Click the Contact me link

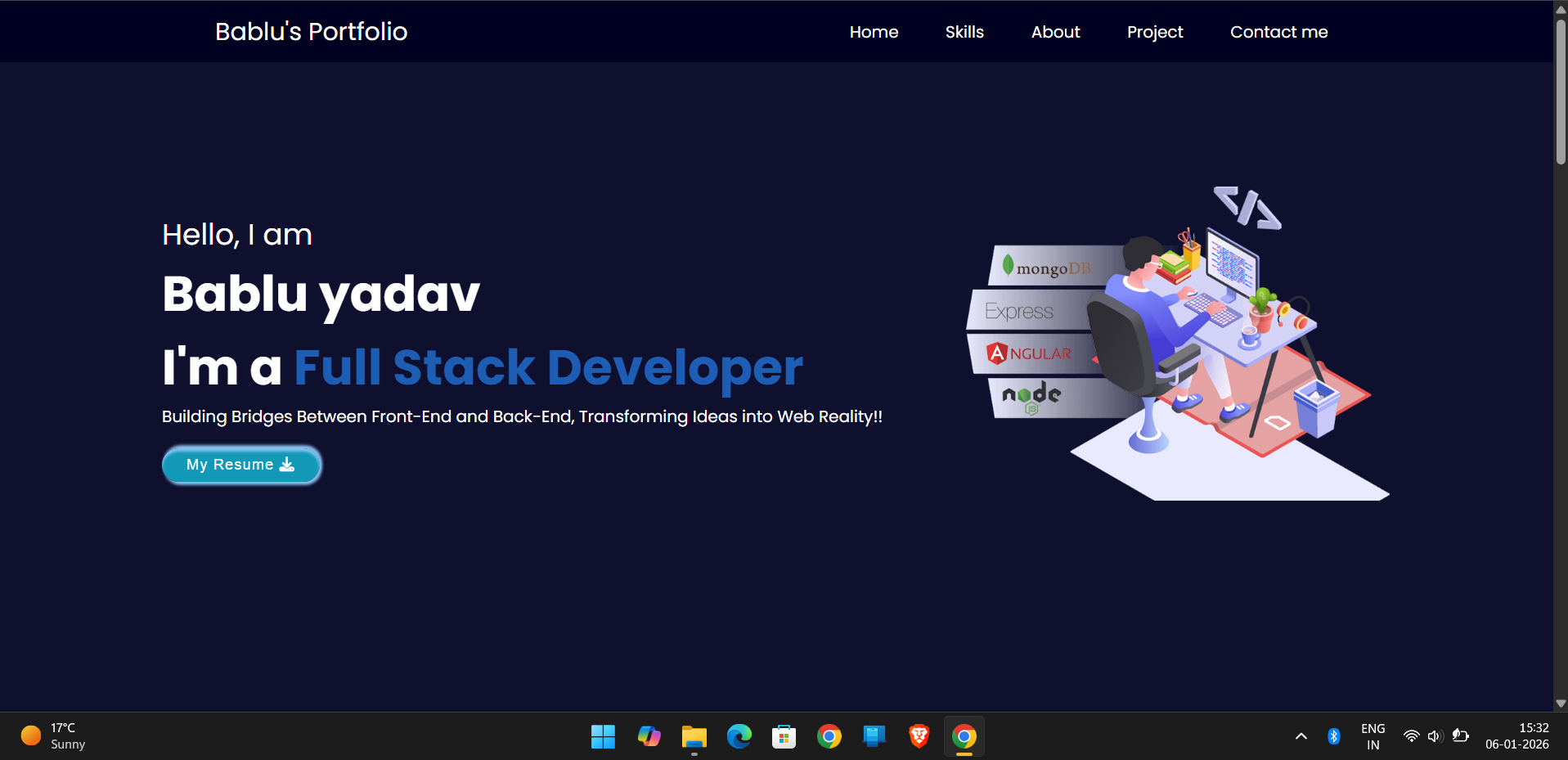[1278, 32]
